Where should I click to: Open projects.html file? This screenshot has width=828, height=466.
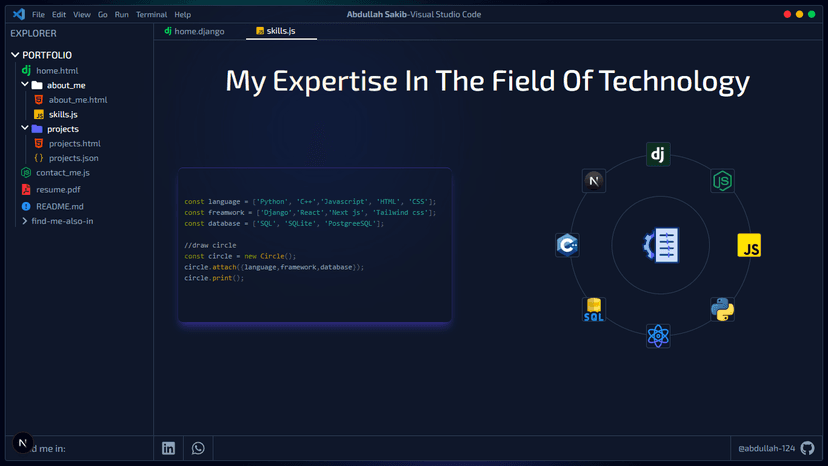click(x=74, y=144)
